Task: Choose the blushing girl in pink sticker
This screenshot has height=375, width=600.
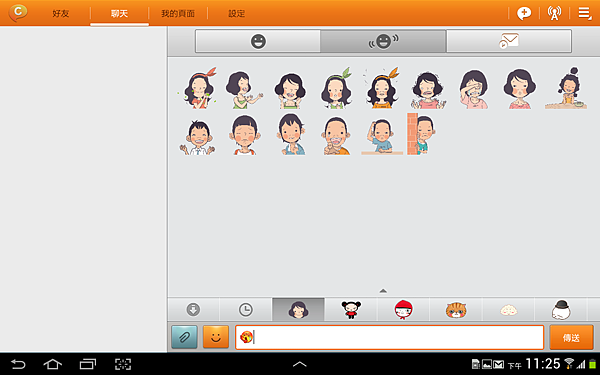Action: [519, 89]
